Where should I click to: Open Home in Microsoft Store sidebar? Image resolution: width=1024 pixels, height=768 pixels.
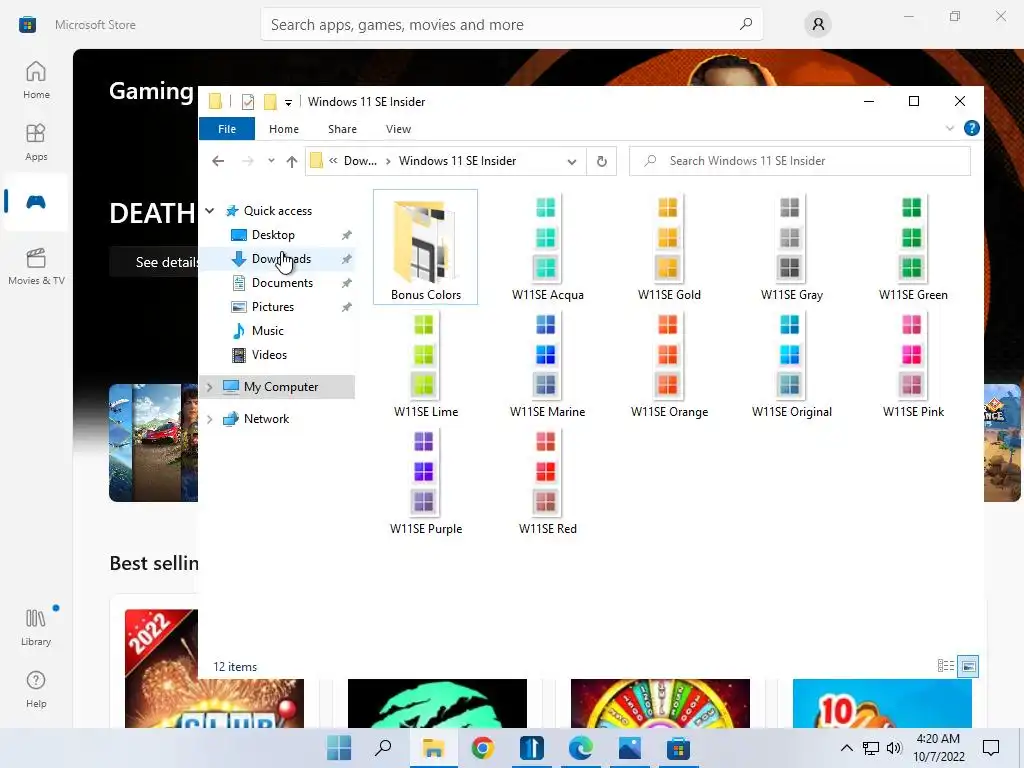coord(36,80)
